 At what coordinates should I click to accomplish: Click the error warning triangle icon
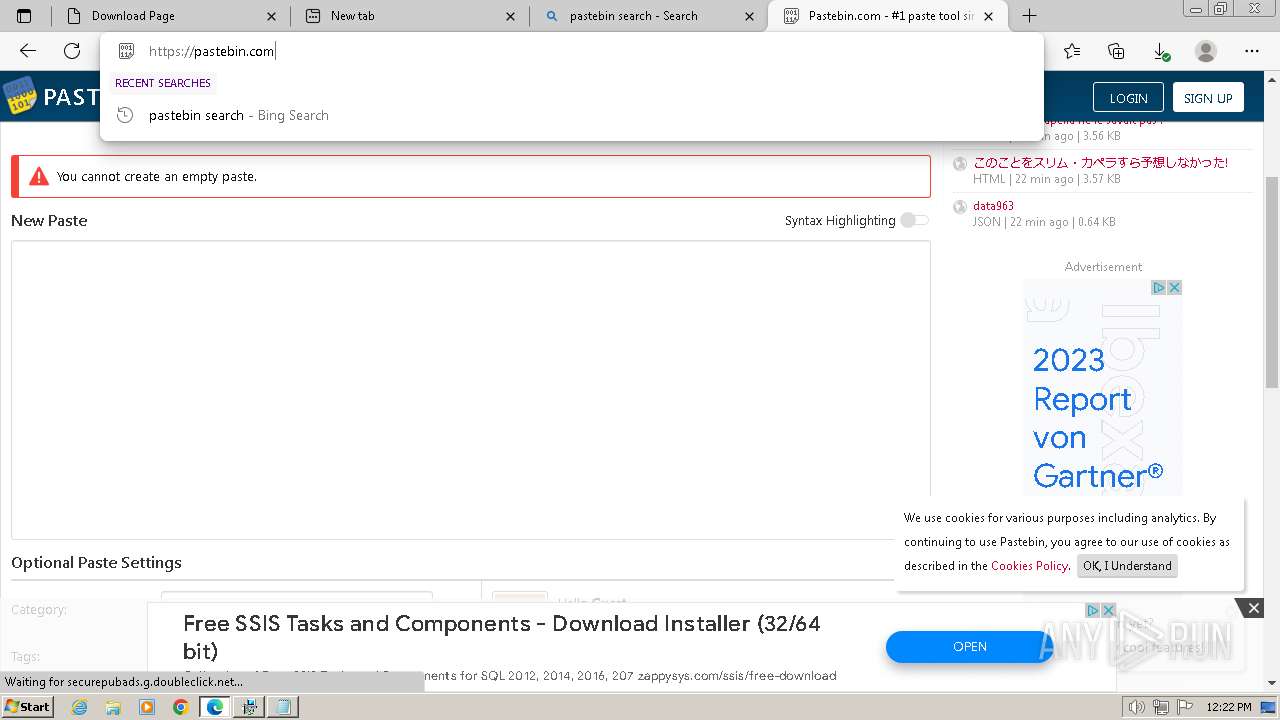click(39, 176)
